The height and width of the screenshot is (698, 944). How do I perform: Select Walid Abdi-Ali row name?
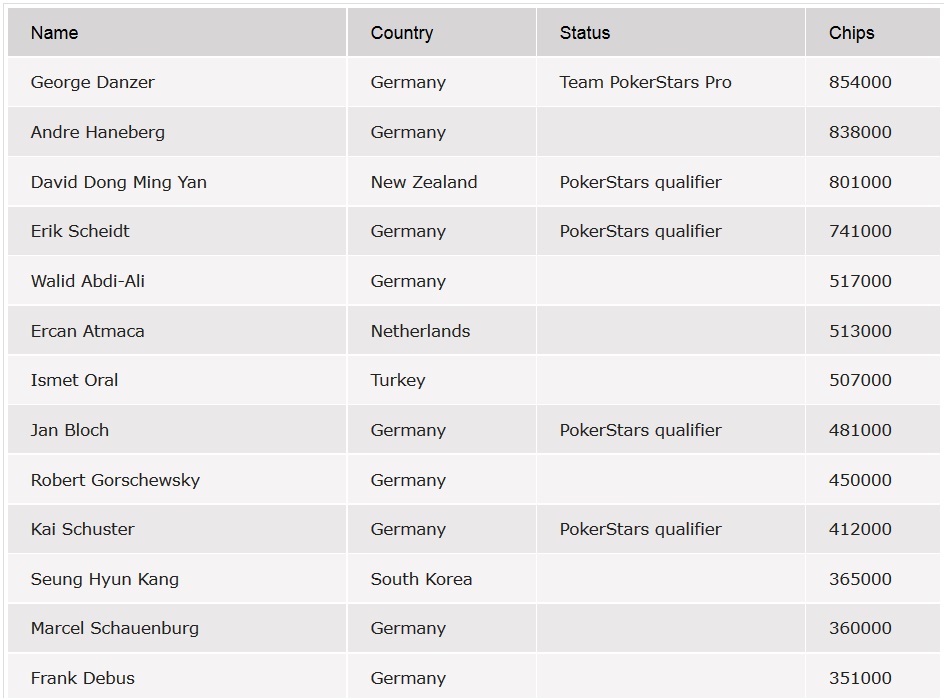pos(88,281)
